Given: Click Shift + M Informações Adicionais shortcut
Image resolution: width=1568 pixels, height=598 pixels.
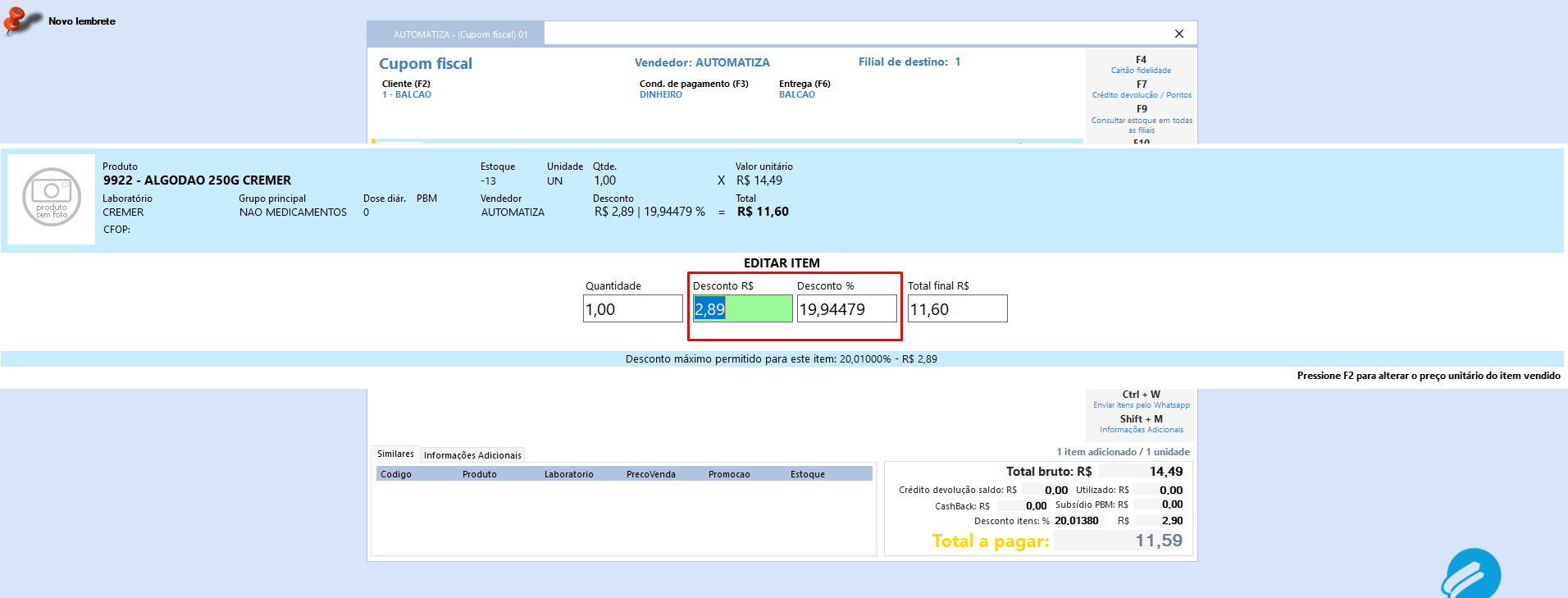Looking at the screenshot, I should pyautogui.click(x=1142, y=424).
